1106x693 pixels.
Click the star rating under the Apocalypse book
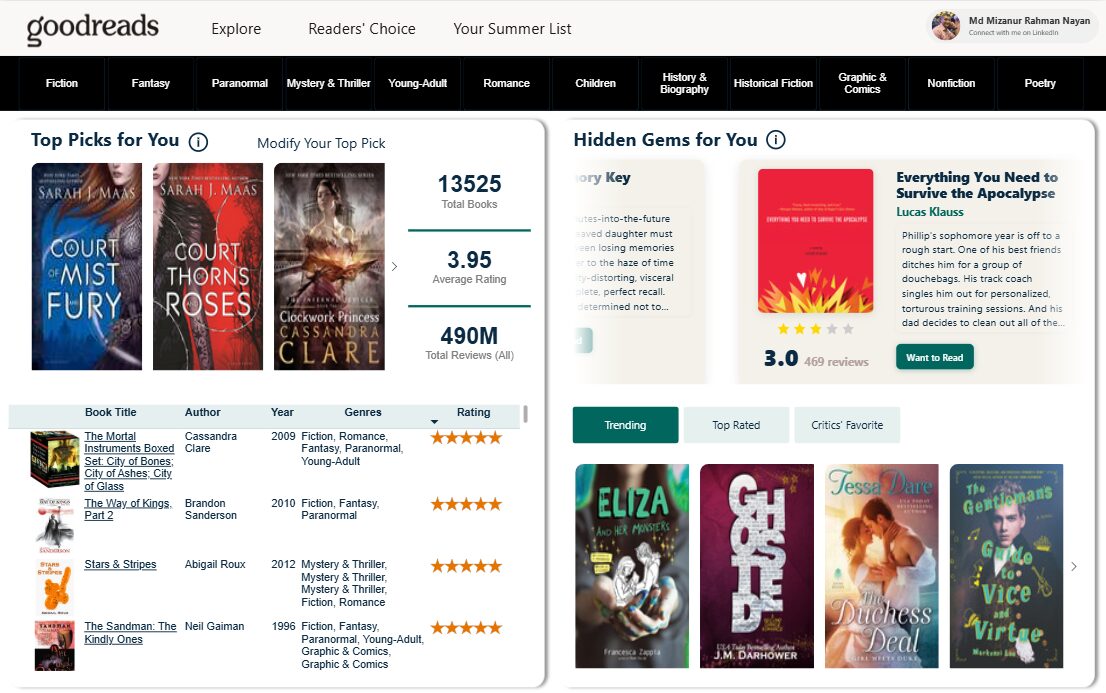pyautogui.click(x=815, y=328)
